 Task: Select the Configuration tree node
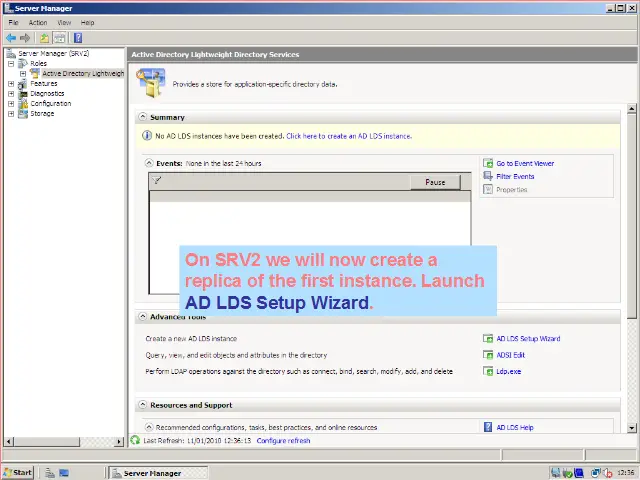51,103
